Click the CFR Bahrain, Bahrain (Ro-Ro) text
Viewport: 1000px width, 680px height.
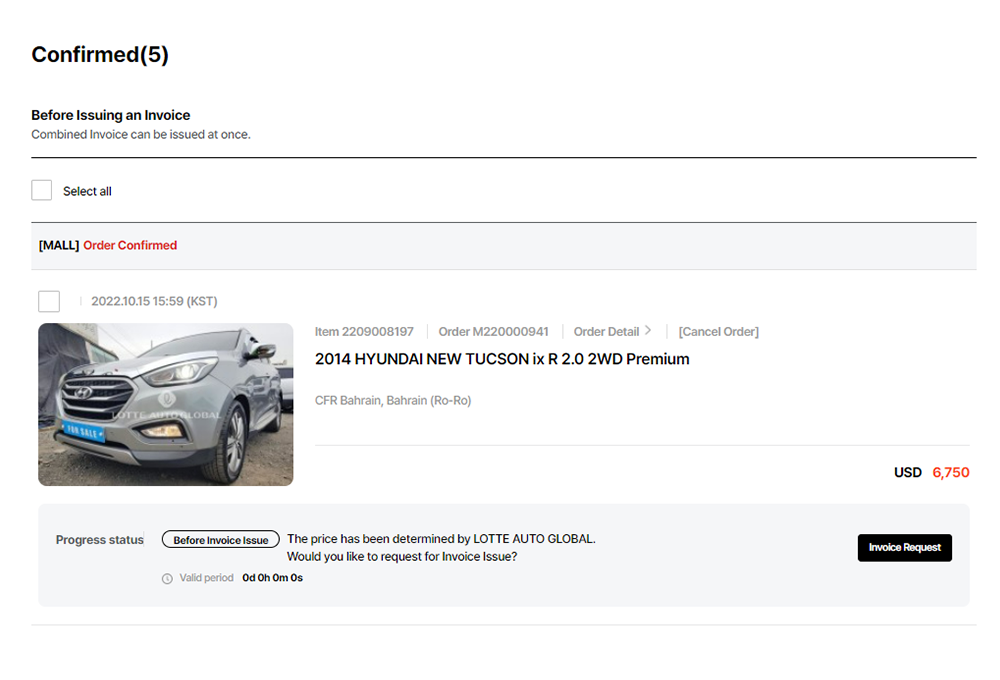click(393, 401)
